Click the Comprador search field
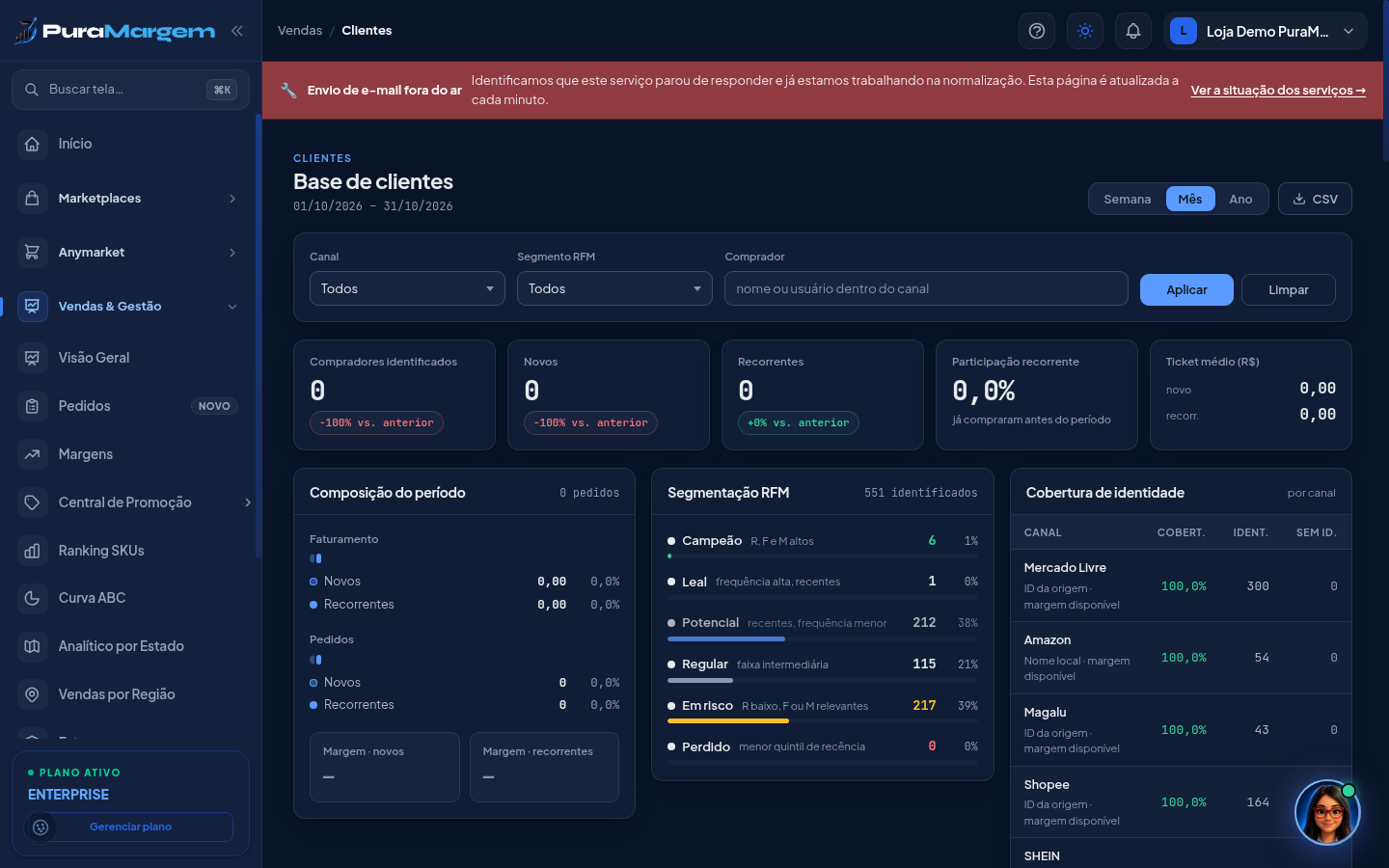 tap(926, 288)
